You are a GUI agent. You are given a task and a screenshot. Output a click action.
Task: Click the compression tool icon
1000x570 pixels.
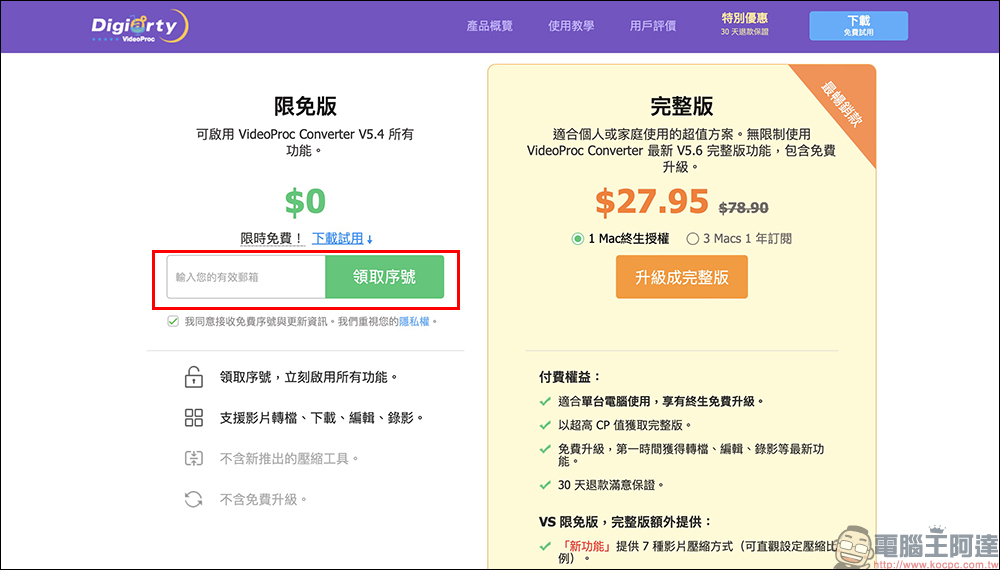[193, 458]
